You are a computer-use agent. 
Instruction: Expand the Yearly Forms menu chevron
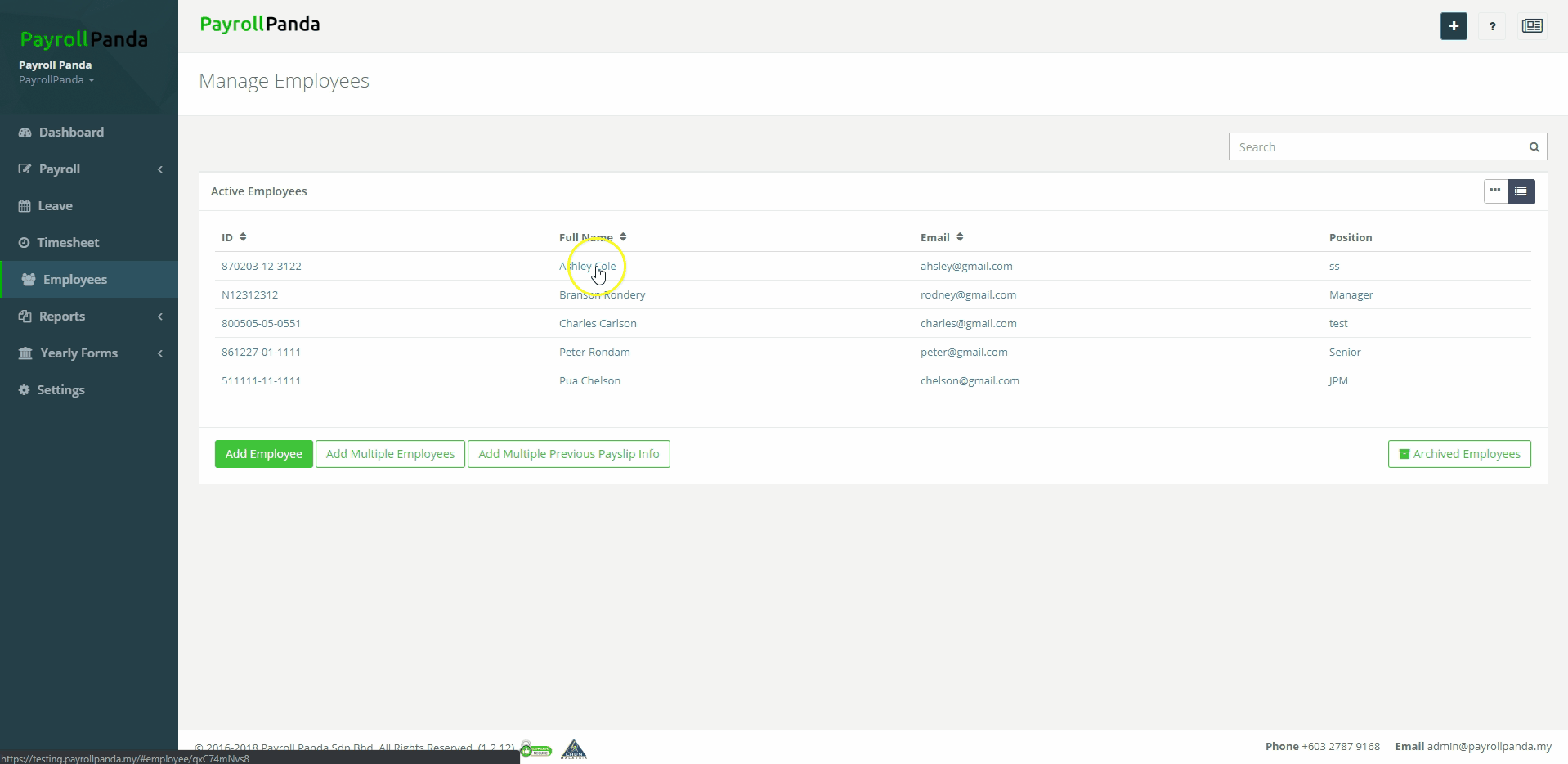pos(160,353)
